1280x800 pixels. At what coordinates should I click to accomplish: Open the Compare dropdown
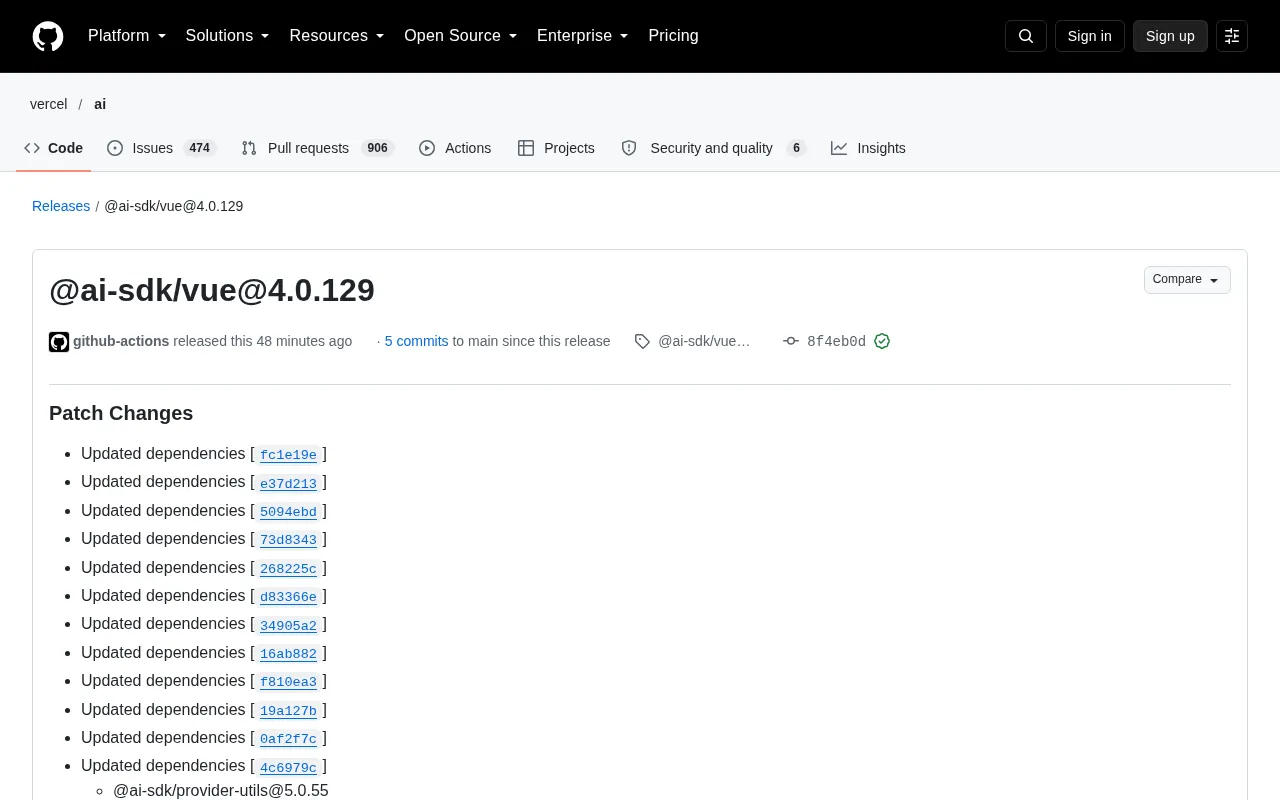point(1187,280)
